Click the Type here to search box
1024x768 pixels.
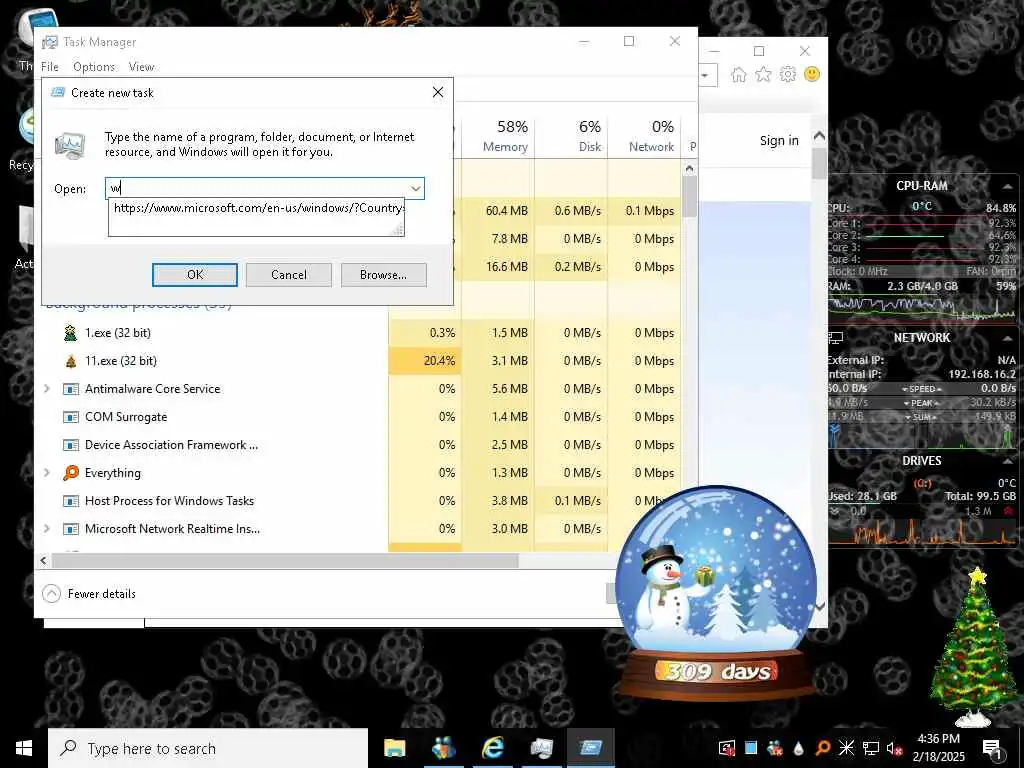click(208, 748)
